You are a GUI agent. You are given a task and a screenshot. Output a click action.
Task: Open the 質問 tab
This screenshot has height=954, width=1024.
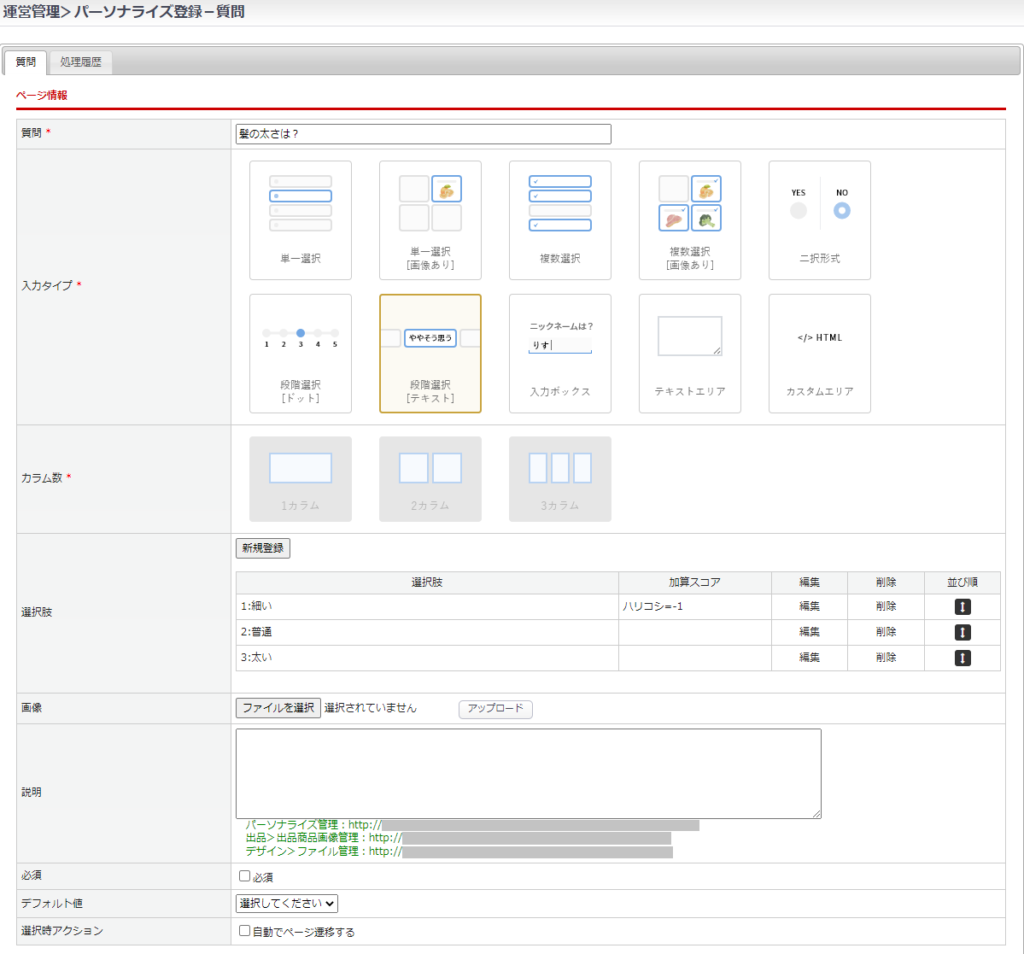pyautogui.click(x=26, y=62)
